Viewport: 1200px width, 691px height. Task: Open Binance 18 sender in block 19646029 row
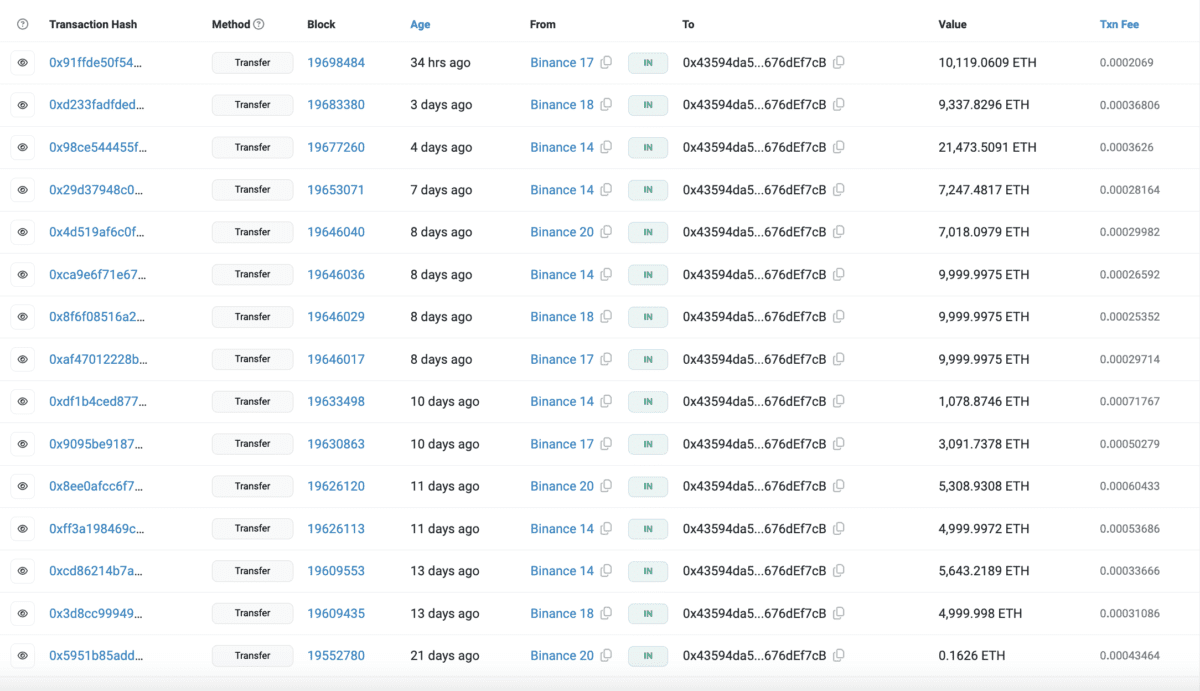tap(562, 317)
